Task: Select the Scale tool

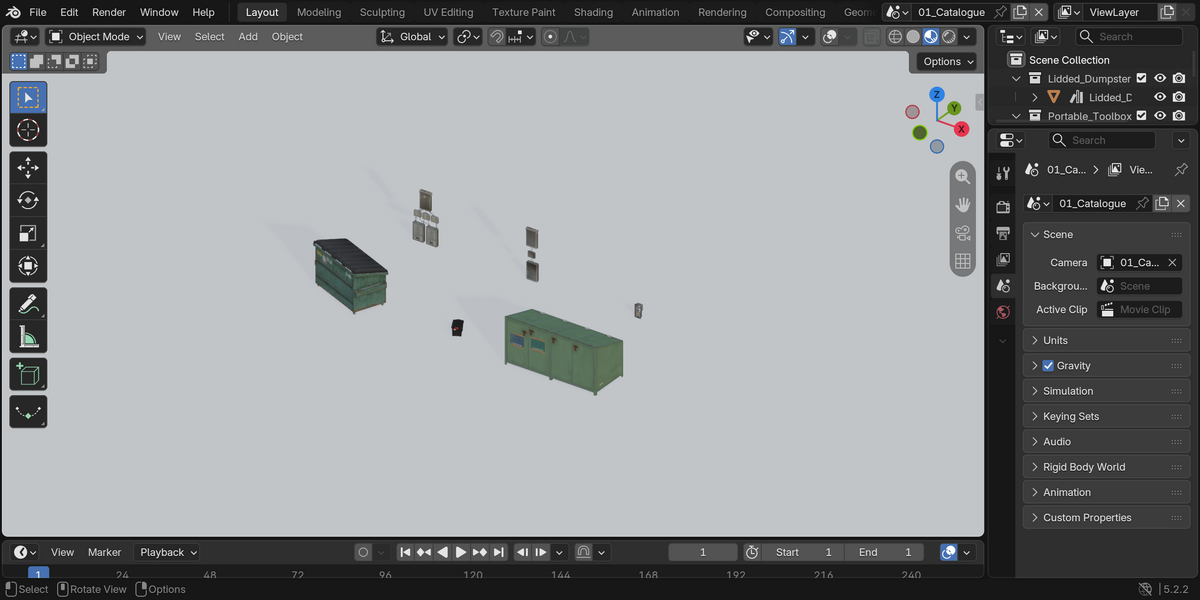Action: click(x=28, y=234)
